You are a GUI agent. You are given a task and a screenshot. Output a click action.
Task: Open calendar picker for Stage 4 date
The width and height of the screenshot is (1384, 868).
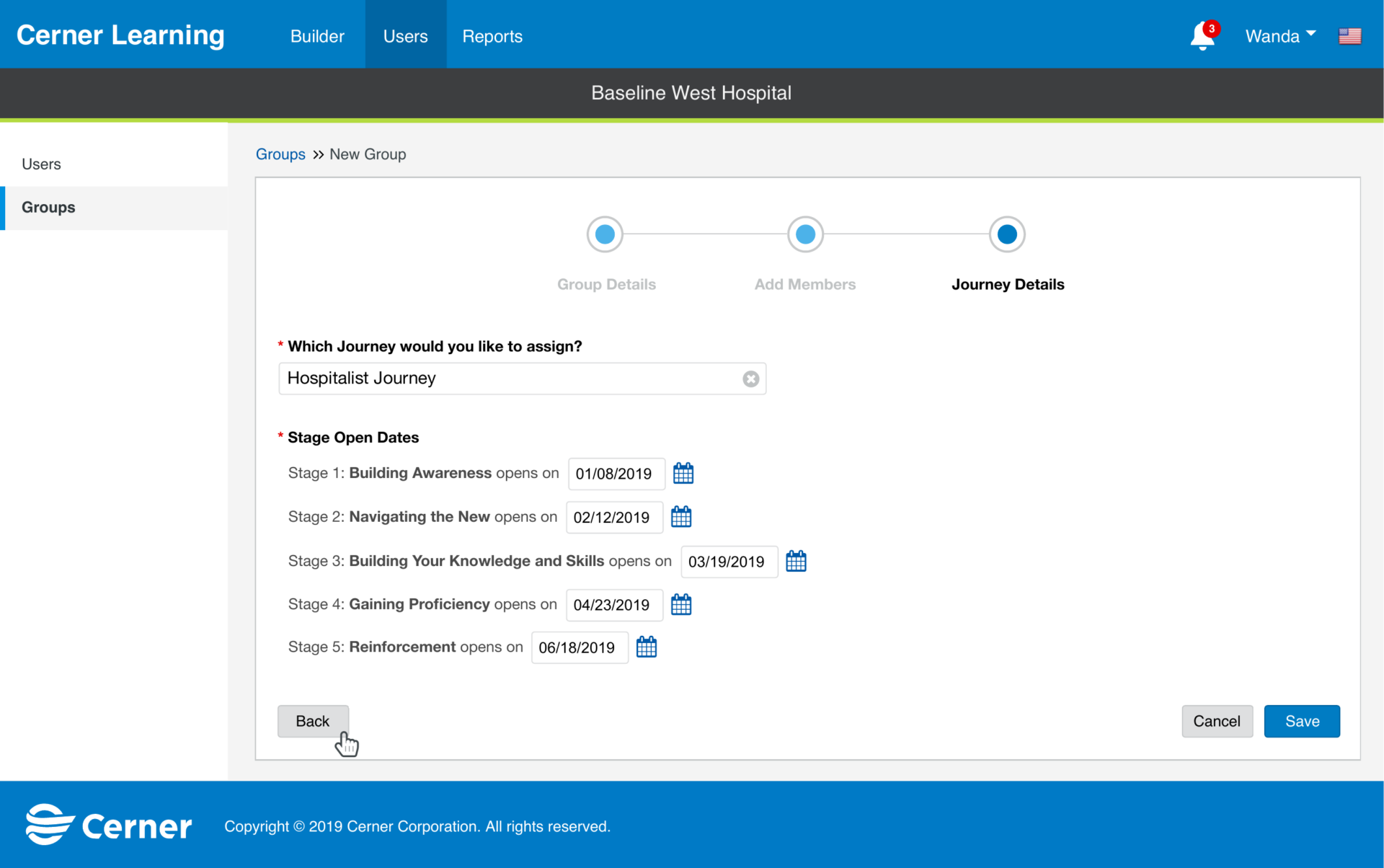coord(680,604)
